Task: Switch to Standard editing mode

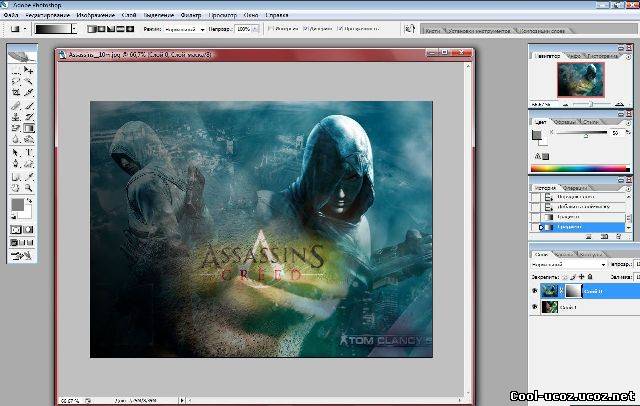Action: [16, 230]
